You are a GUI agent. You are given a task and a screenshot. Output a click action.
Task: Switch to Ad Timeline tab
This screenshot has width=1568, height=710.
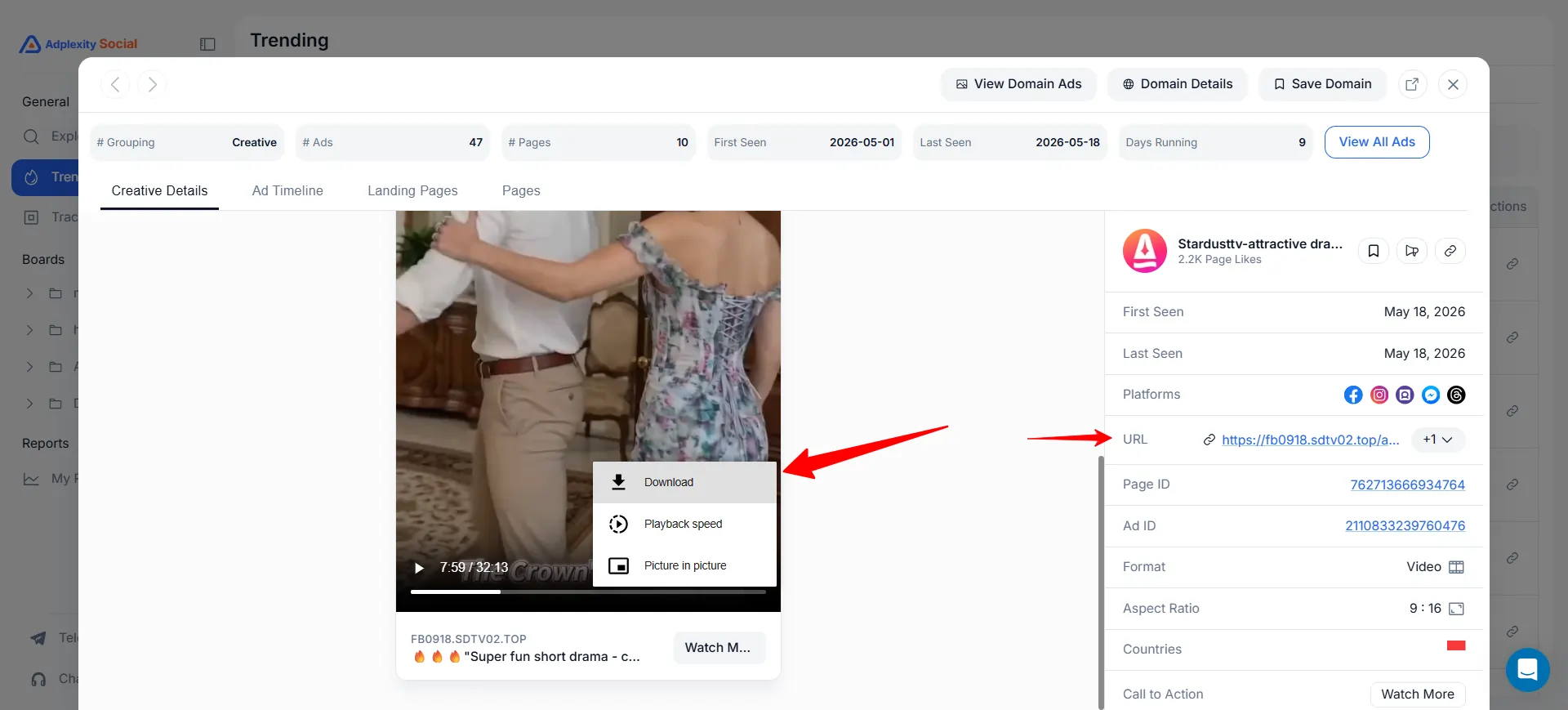(x=287, y=190)
